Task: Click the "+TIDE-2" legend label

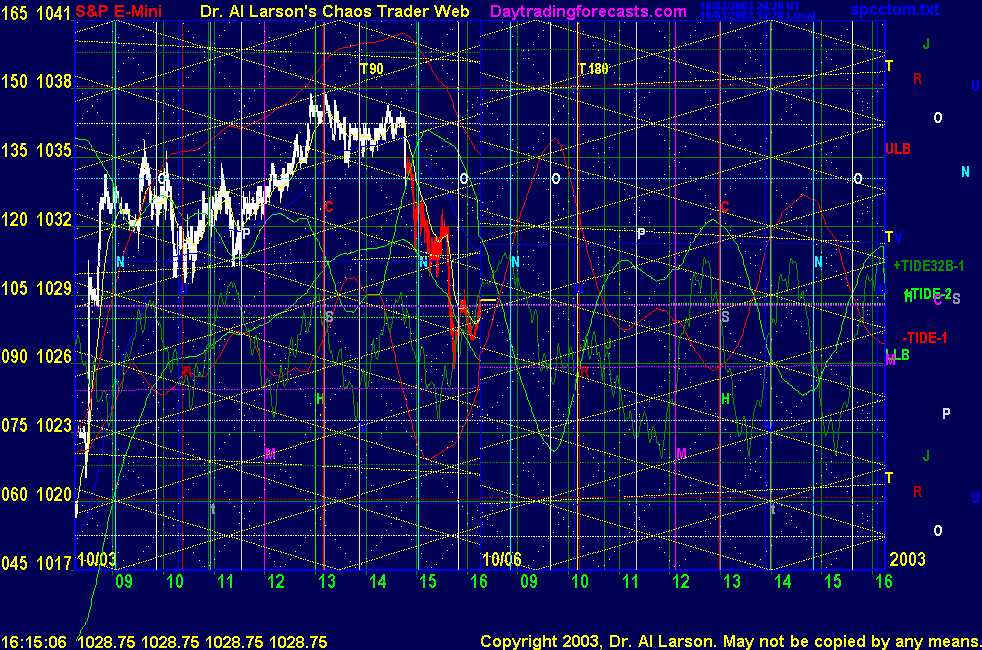Action: coord(927,294)
